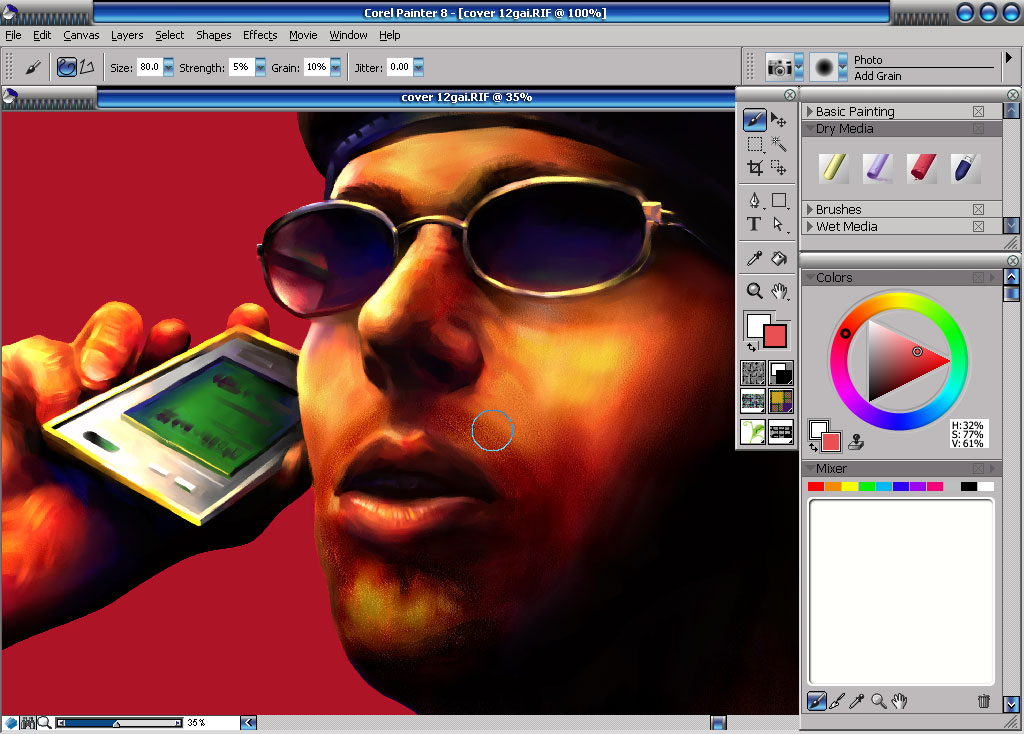The width and height of the screenshot is (1024, 734).
Task: Open the Effects menu
Action: [260, 35]
